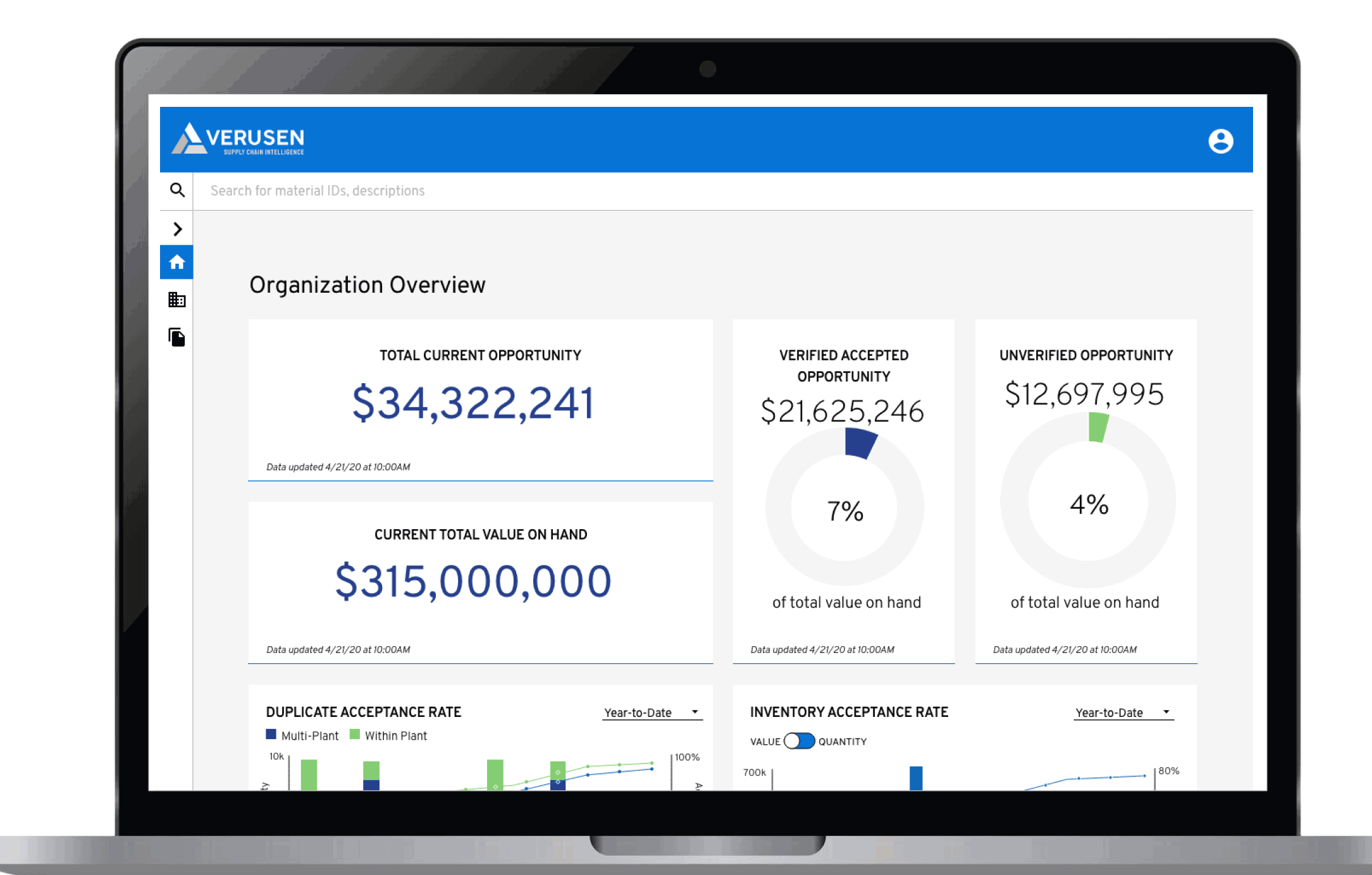Image resolution: width=1372 pixels, height=875 pixels.
Task: Click the green 4% donut segment
Action: [x=1097, y=427]
